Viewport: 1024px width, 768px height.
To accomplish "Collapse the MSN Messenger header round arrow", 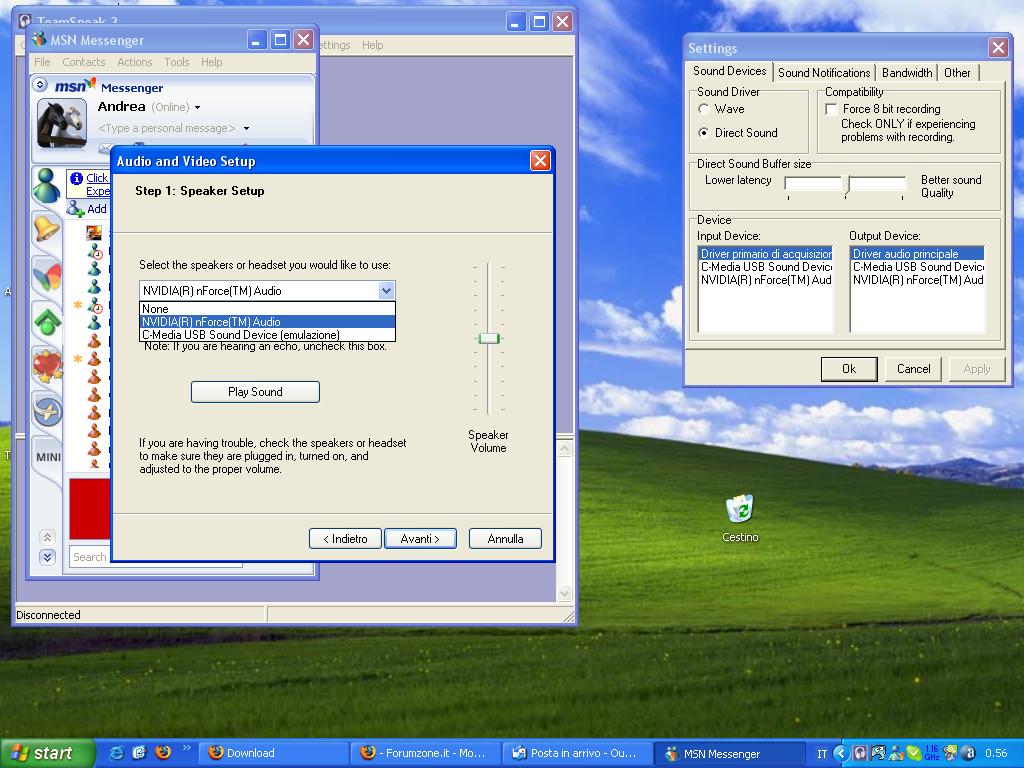I will (40, 85).
